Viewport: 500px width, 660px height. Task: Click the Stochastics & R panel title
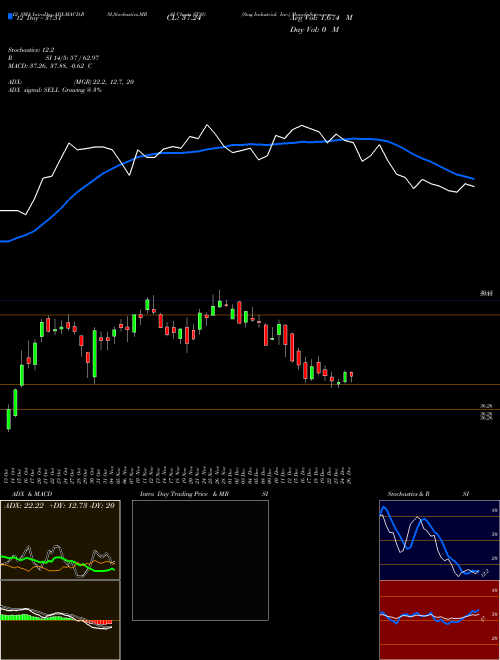click(408, 494)
